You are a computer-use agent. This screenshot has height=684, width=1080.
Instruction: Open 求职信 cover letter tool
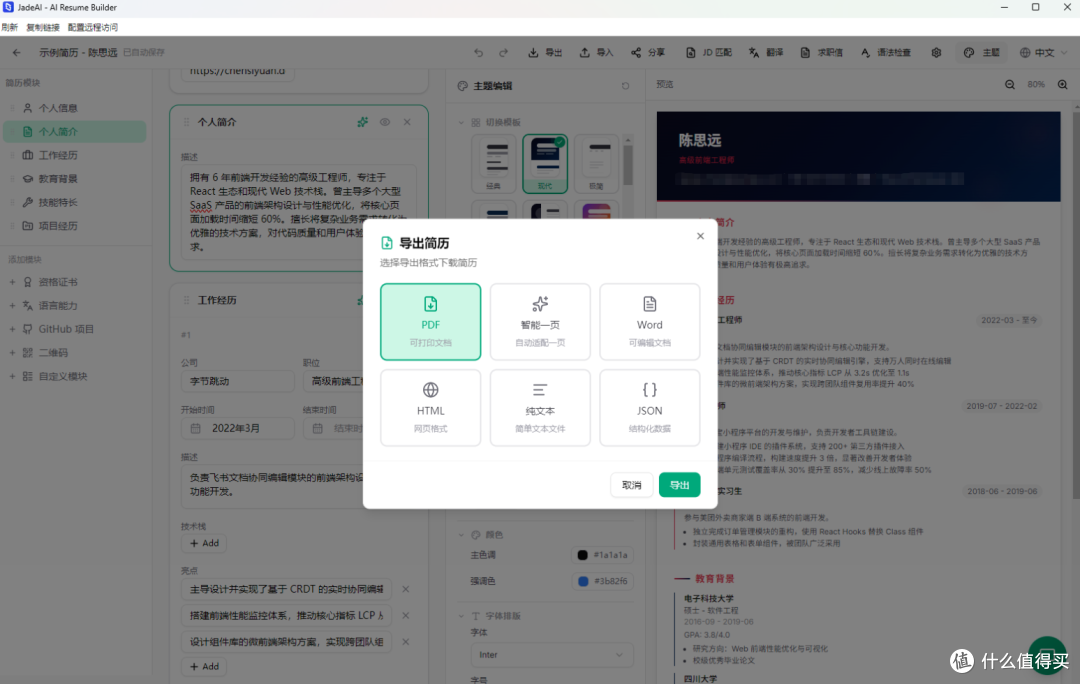(822, 52)
